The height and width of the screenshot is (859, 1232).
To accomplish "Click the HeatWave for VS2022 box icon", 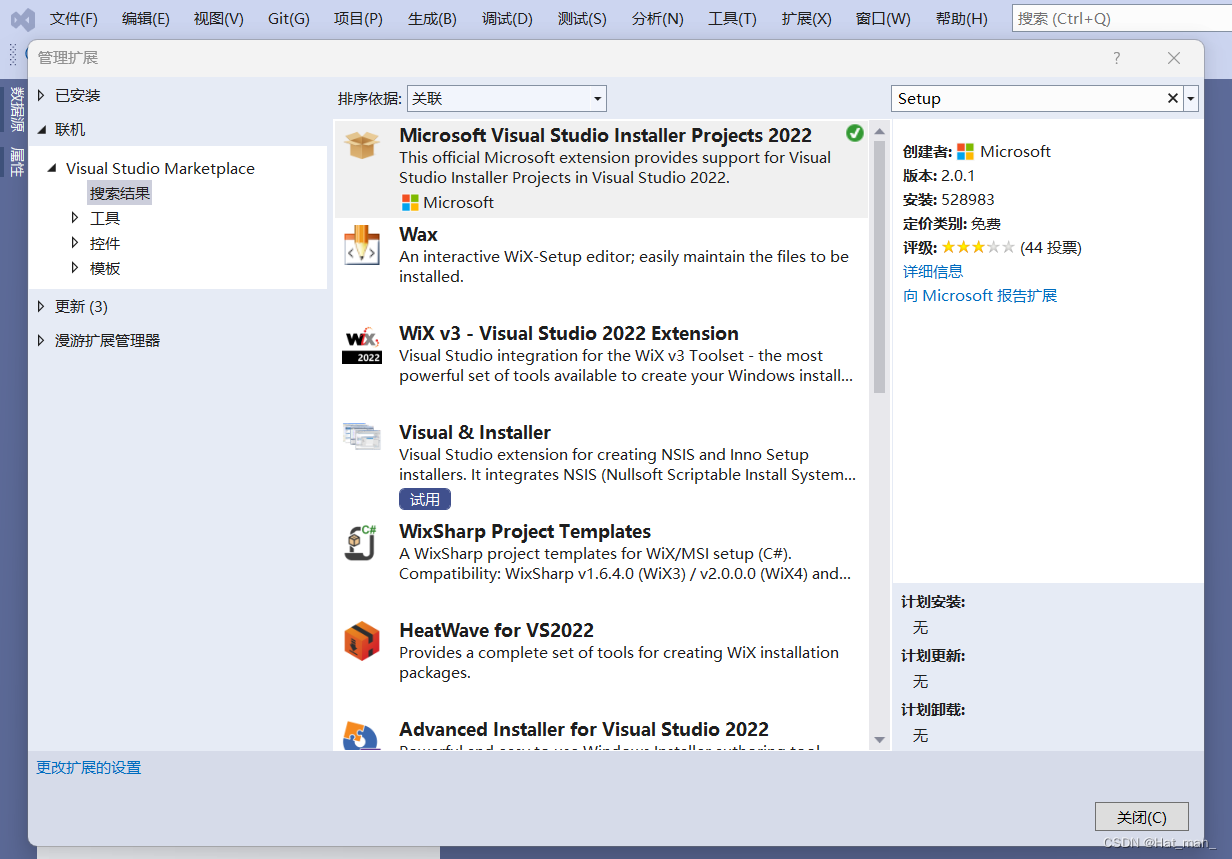I will (x=362, y=640).
